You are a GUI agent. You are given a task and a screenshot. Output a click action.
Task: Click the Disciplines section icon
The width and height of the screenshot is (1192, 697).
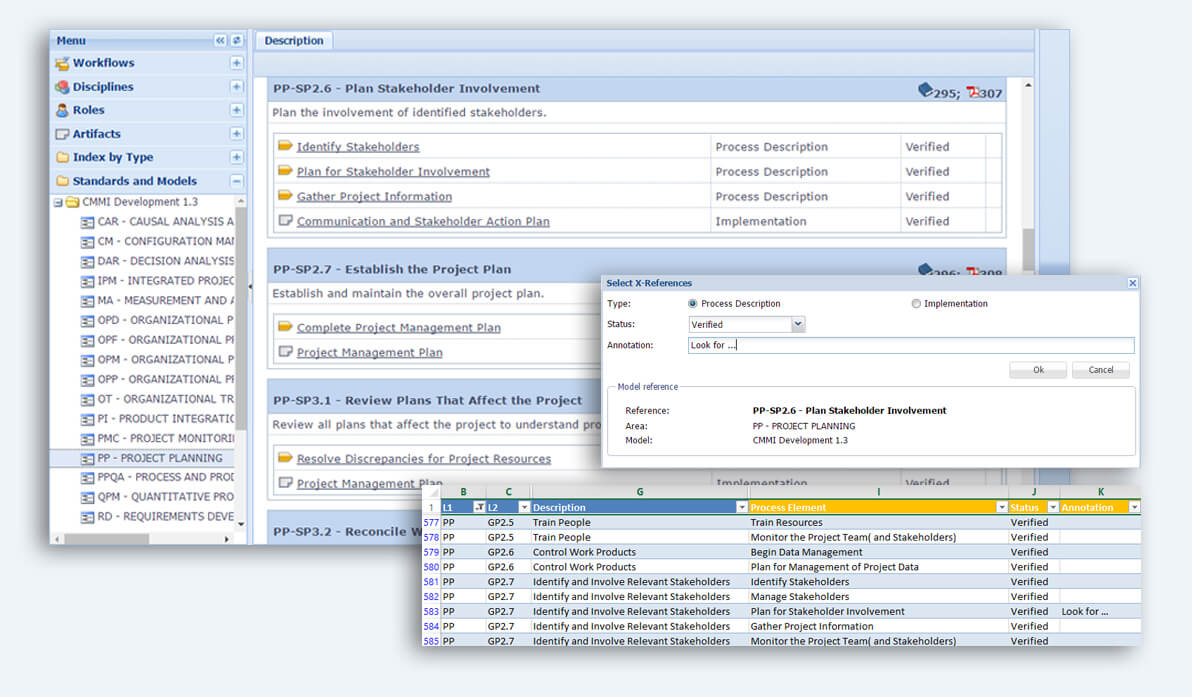point(62,87)
